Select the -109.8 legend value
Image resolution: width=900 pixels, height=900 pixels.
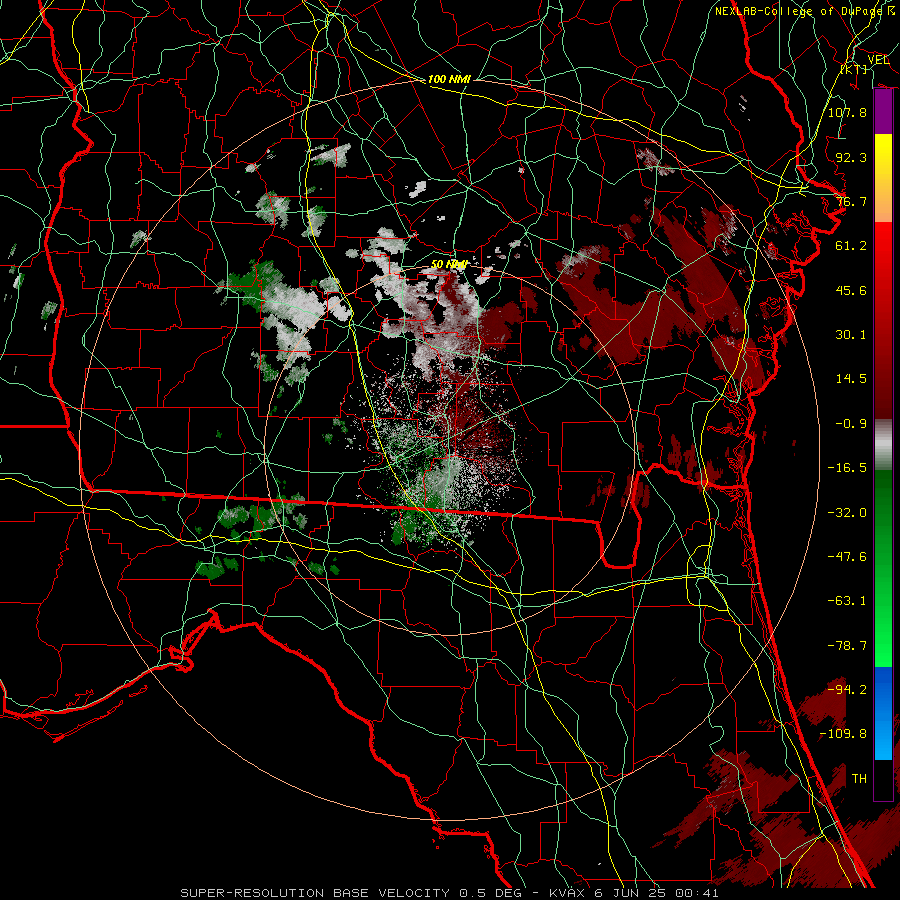pyautogui.click(x=843, y=734)
